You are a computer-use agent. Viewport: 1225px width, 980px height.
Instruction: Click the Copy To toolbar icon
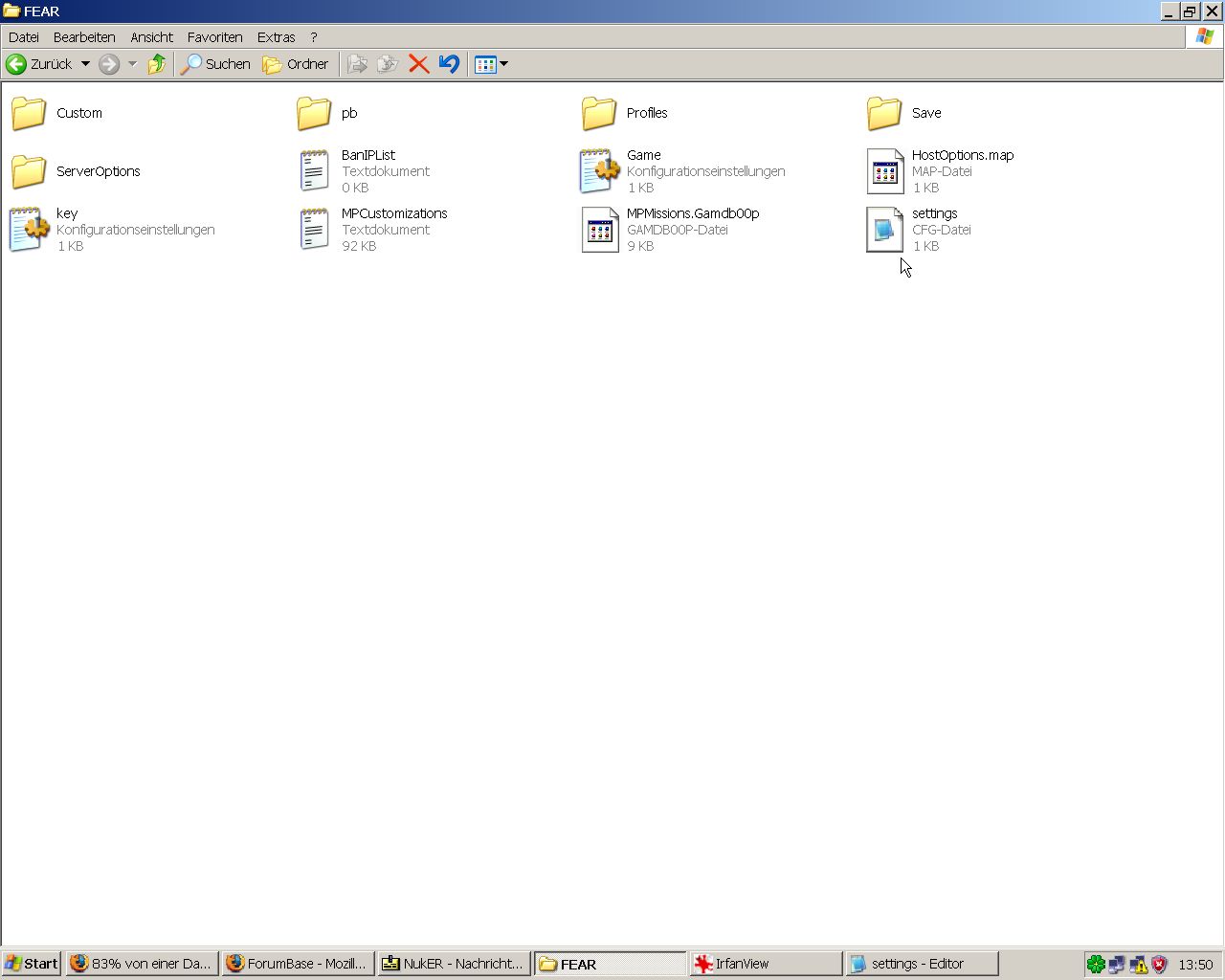[388, 64]
